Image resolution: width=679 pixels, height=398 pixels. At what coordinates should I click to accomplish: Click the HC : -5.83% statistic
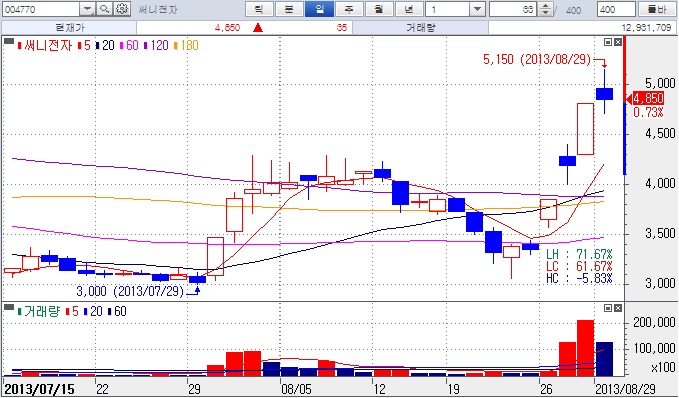[x=579, y=278]
